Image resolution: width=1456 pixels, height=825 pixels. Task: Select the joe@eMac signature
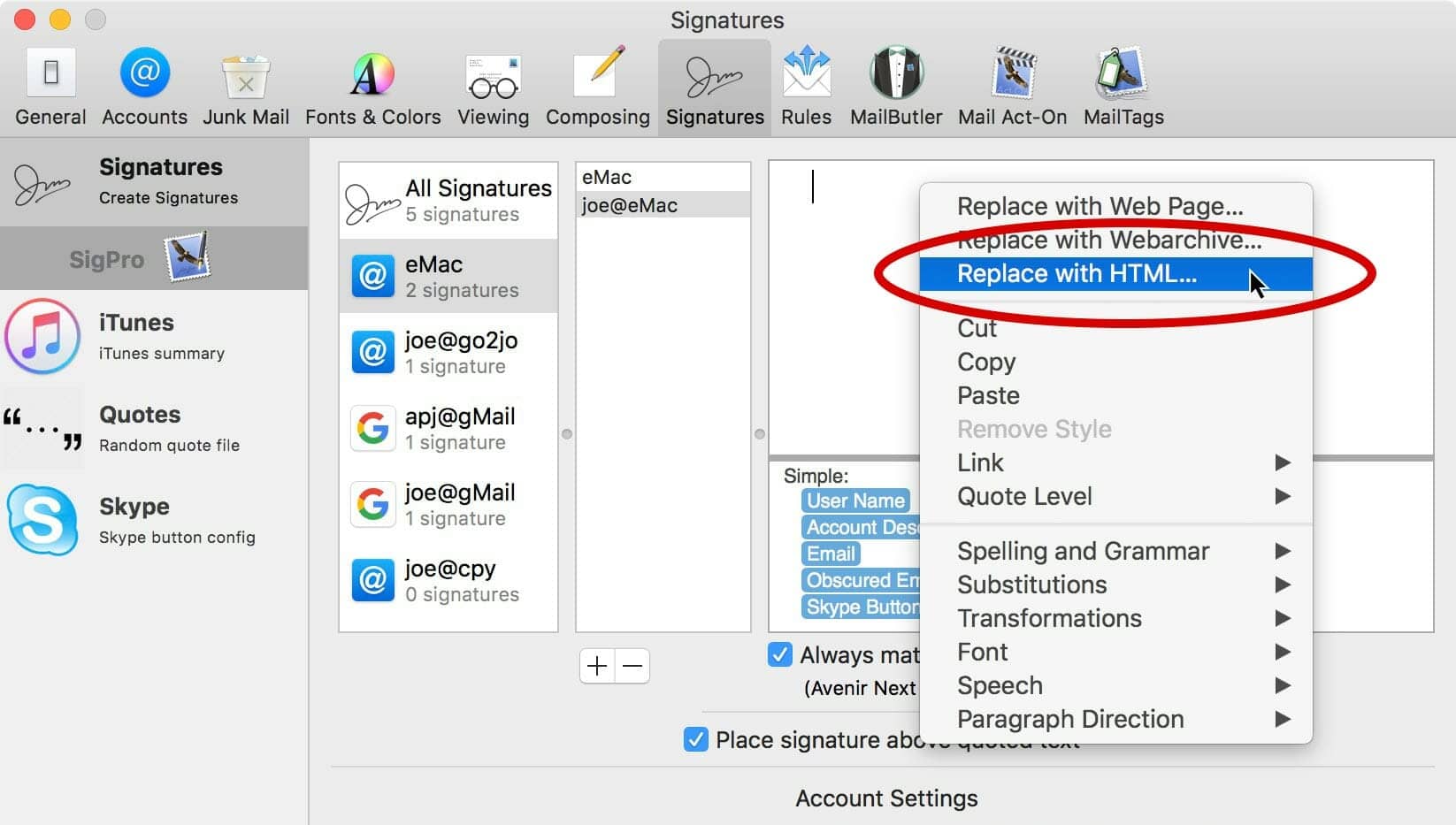tap(663, 205)
